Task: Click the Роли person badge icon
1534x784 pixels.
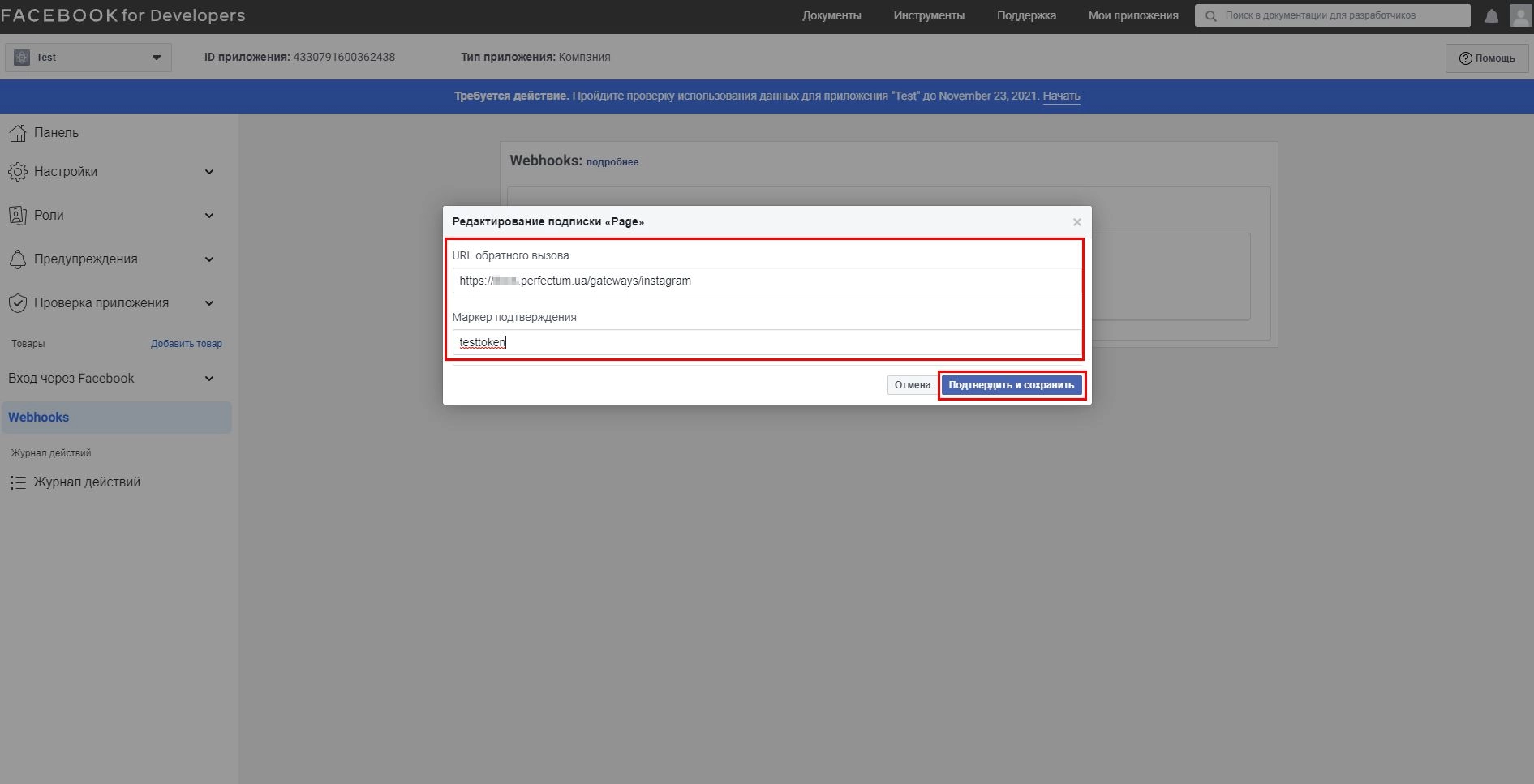Action: 17,216
